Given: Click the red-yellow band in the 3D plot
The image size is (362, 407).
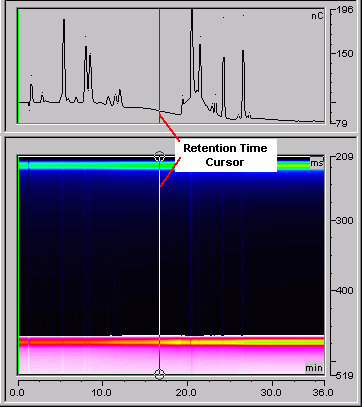Looking at the screenshot, I should [171, 342].
